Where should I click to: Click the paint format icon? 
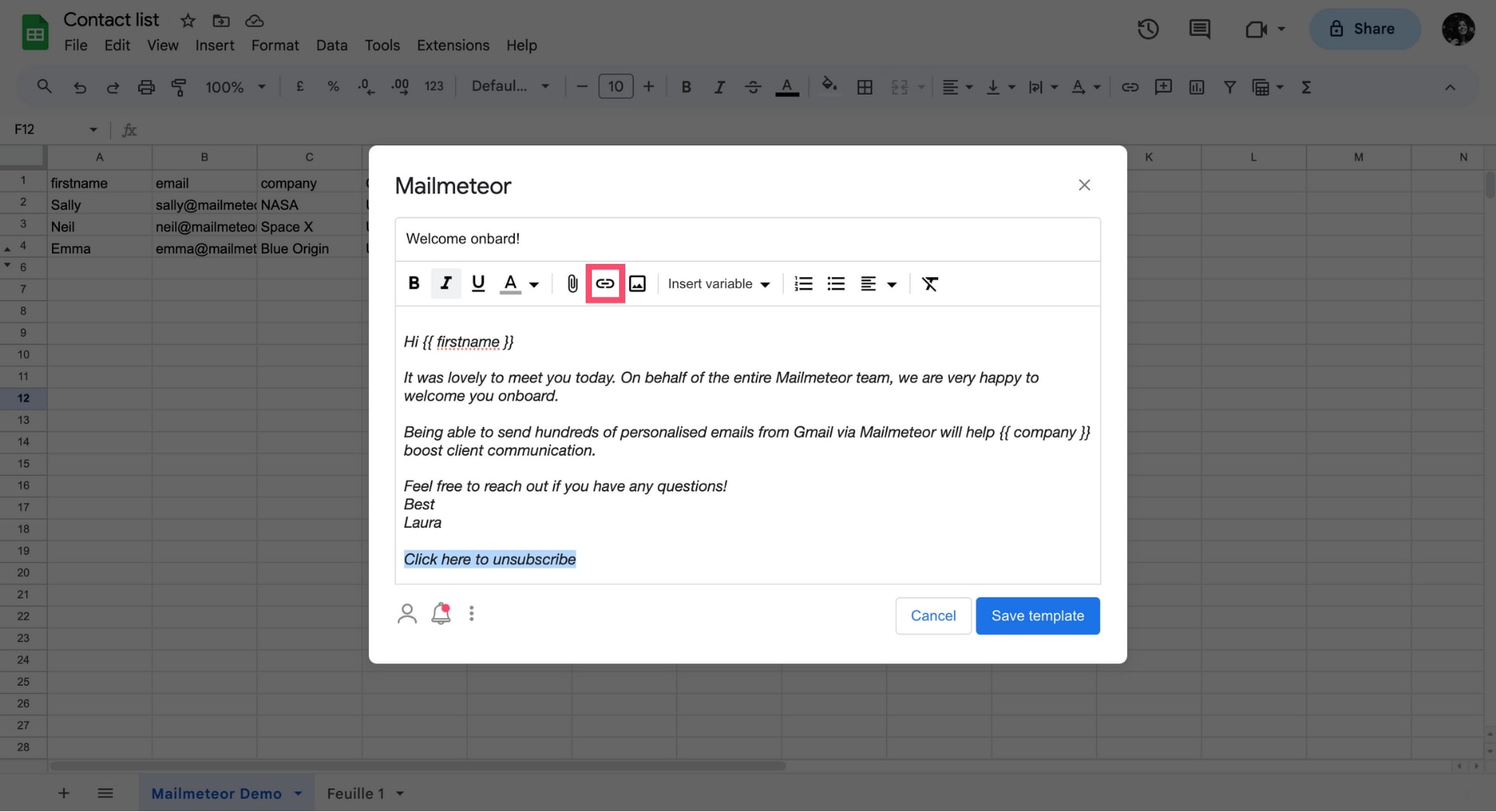pyautogui.click(x=179, y=87)
